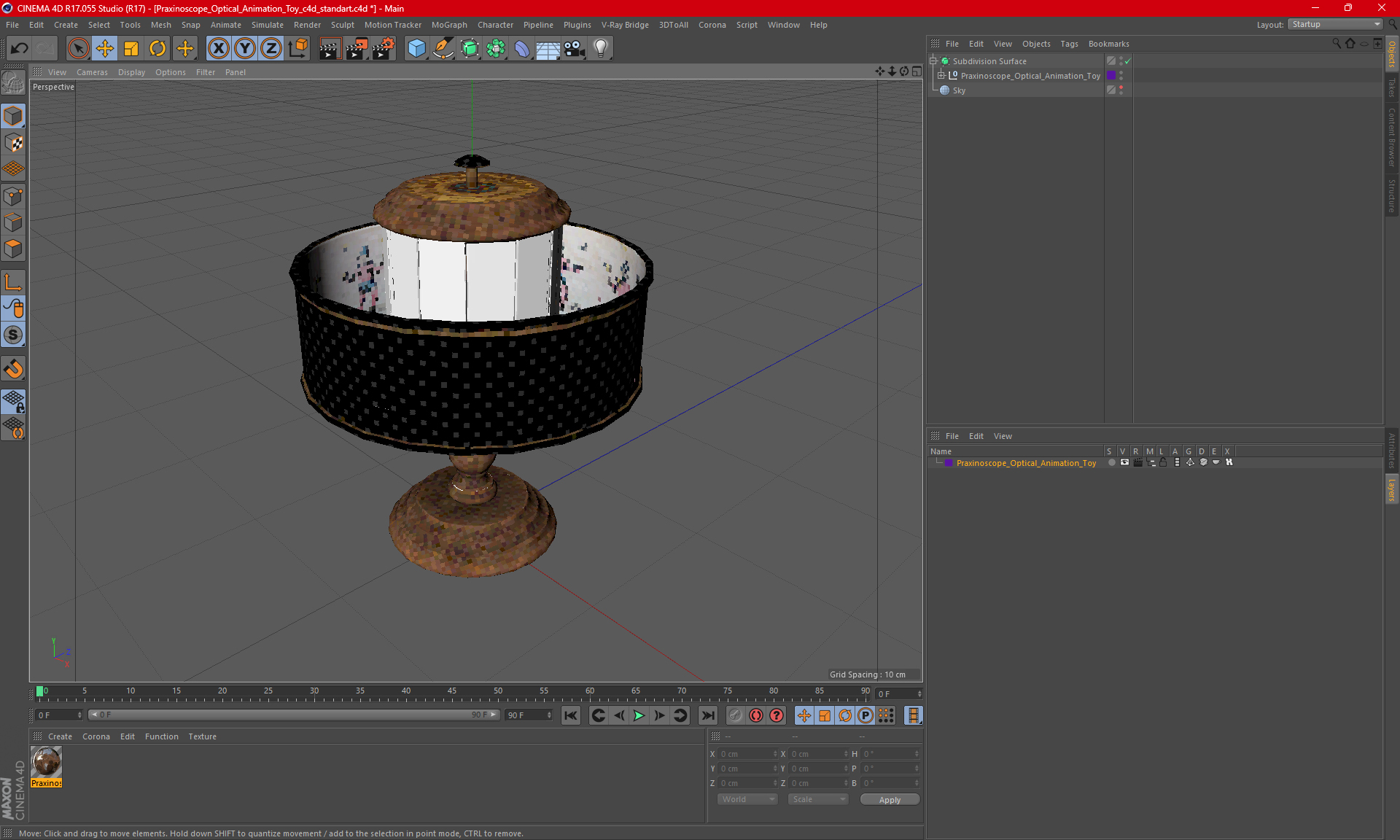
Task: Click Apply button in coordinates panel
Action: (887, 799)
